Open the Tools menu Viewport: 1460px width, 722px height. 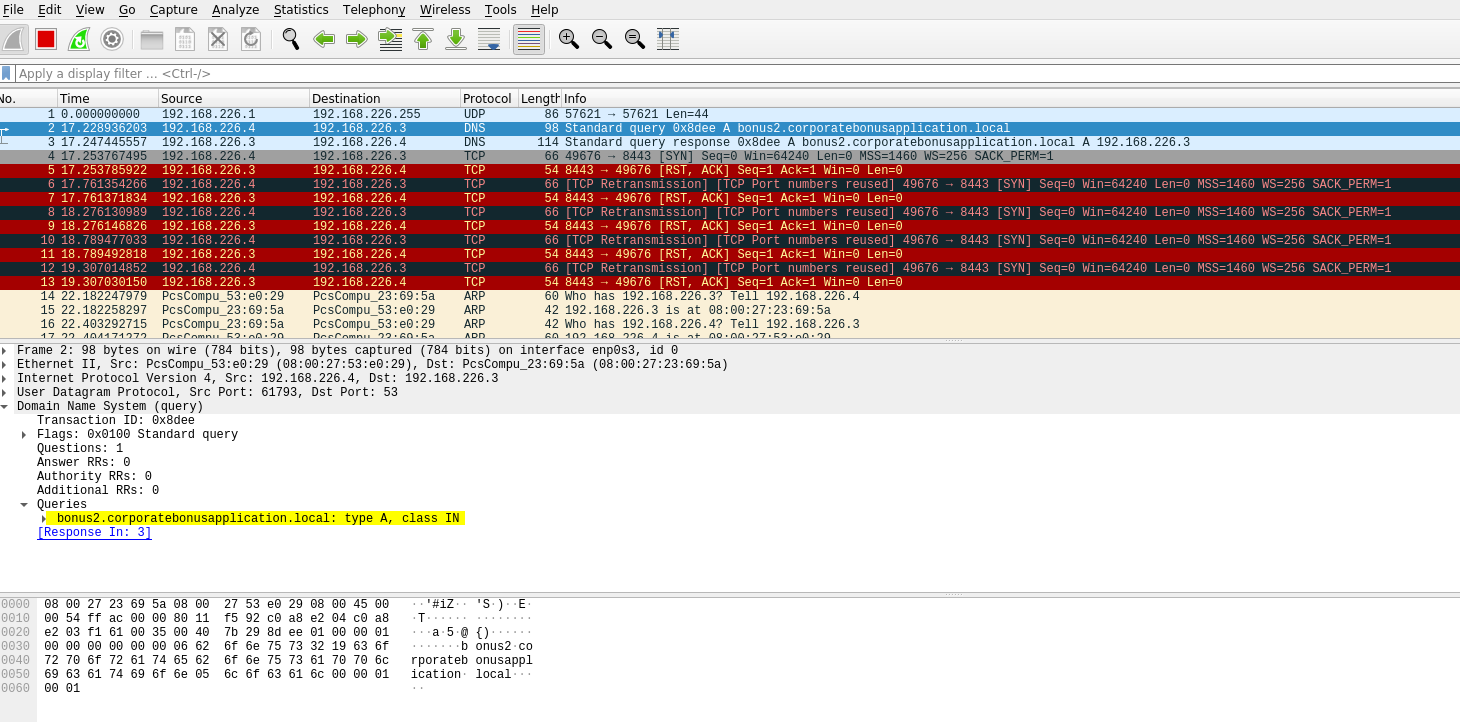(501, 9)
